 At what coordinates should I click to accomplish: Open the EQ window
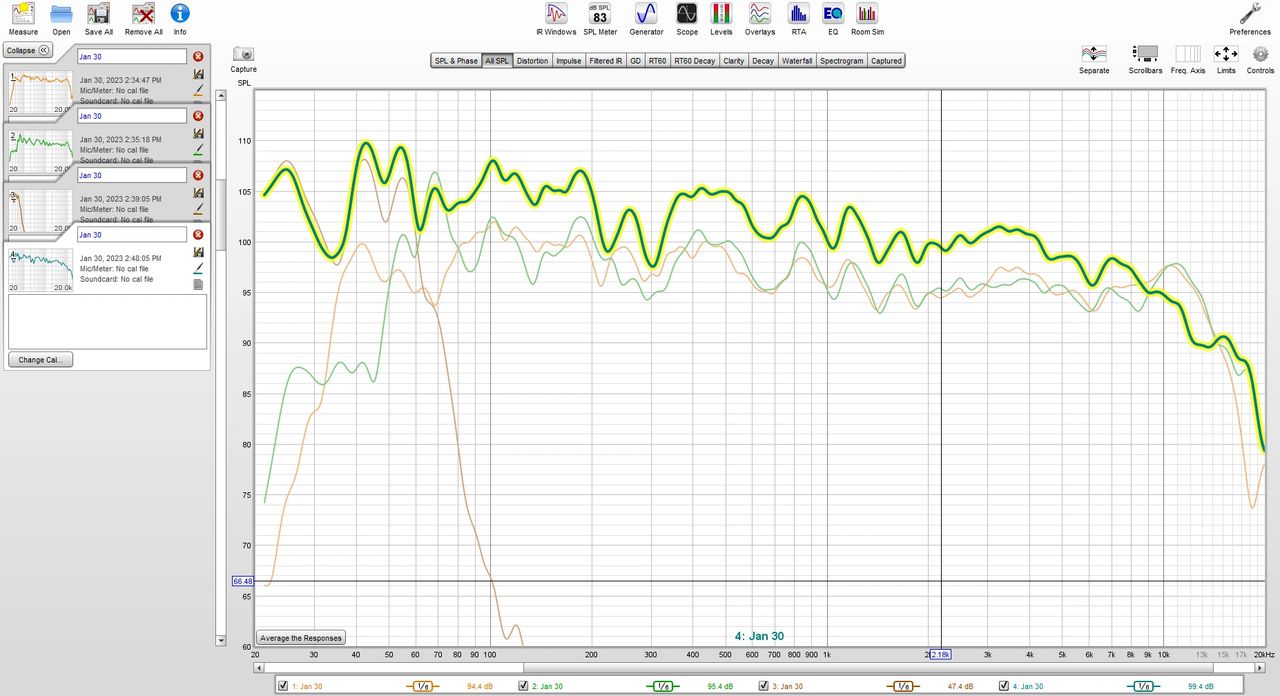click(832, 19)
